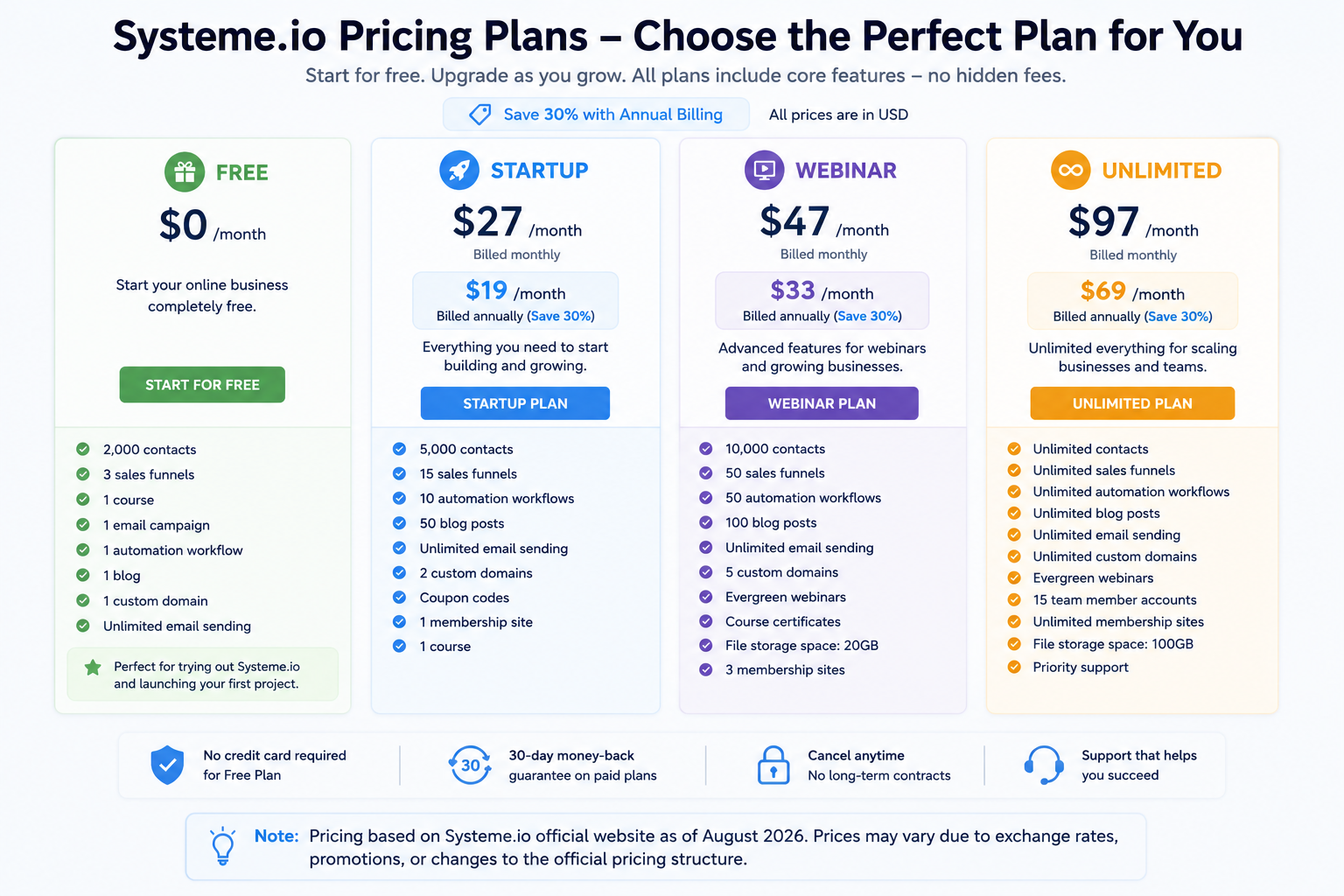Click the padlock Cancel anytime icon
This screenshot has height=896, width=1344.
click(773, 765)
